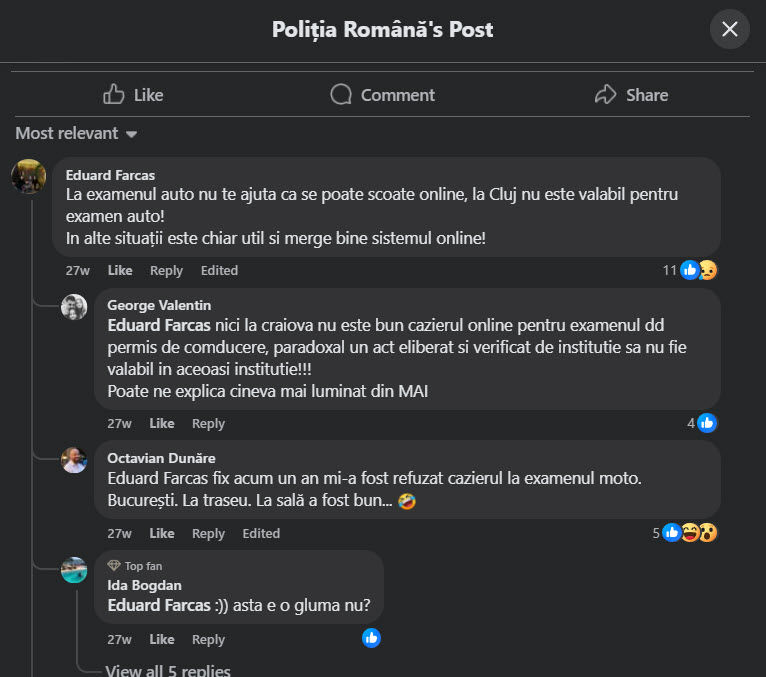This screenshot has width=766, height=677.
Task: Show edit history of Octavian Dunăre's comment
Action: pyautogui.click(x=261, y=533)
